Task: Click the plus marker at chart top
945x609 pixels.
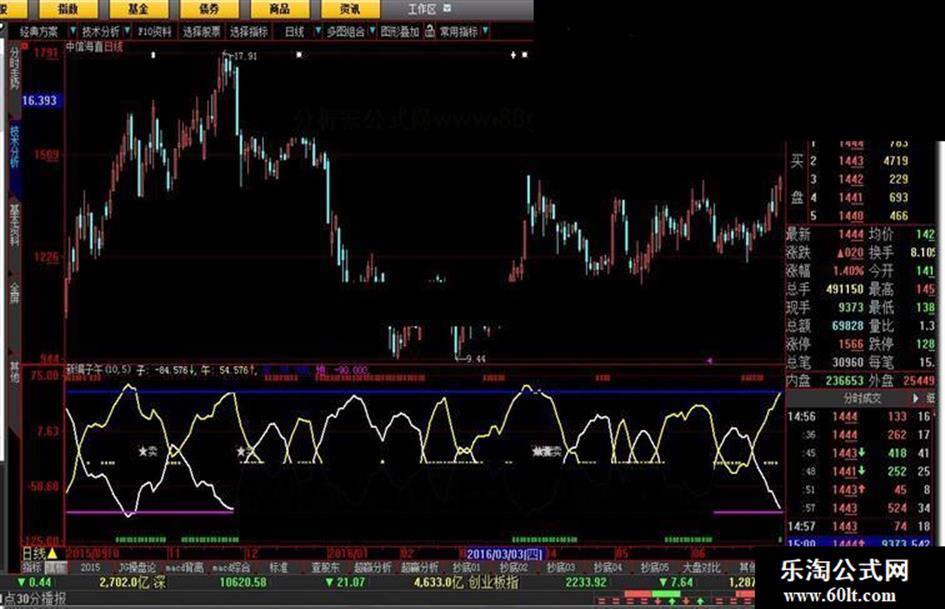Action: [x=513, y=55]
